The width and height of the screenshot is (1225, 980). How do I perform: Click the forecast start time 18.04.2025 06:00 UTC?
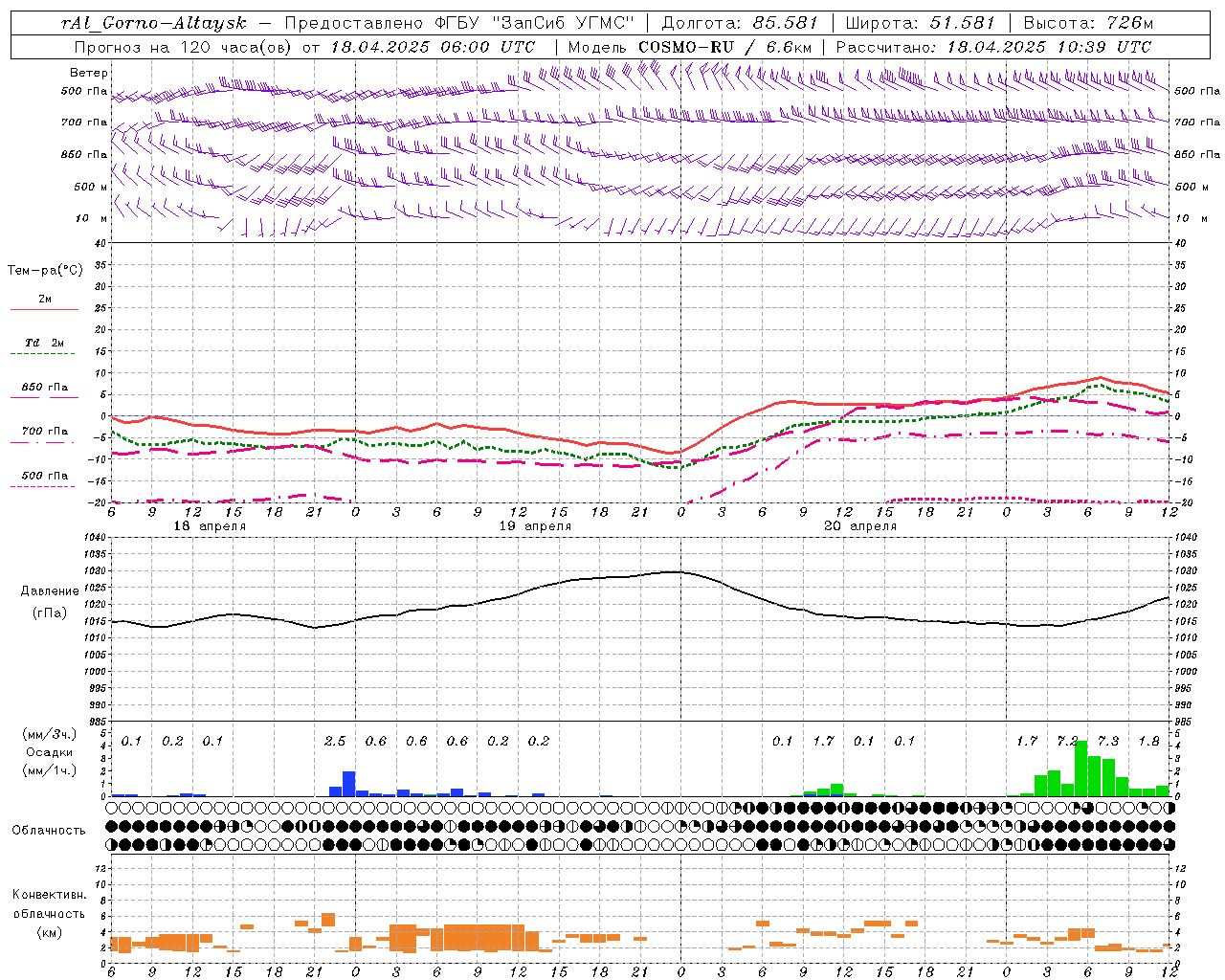433,47
